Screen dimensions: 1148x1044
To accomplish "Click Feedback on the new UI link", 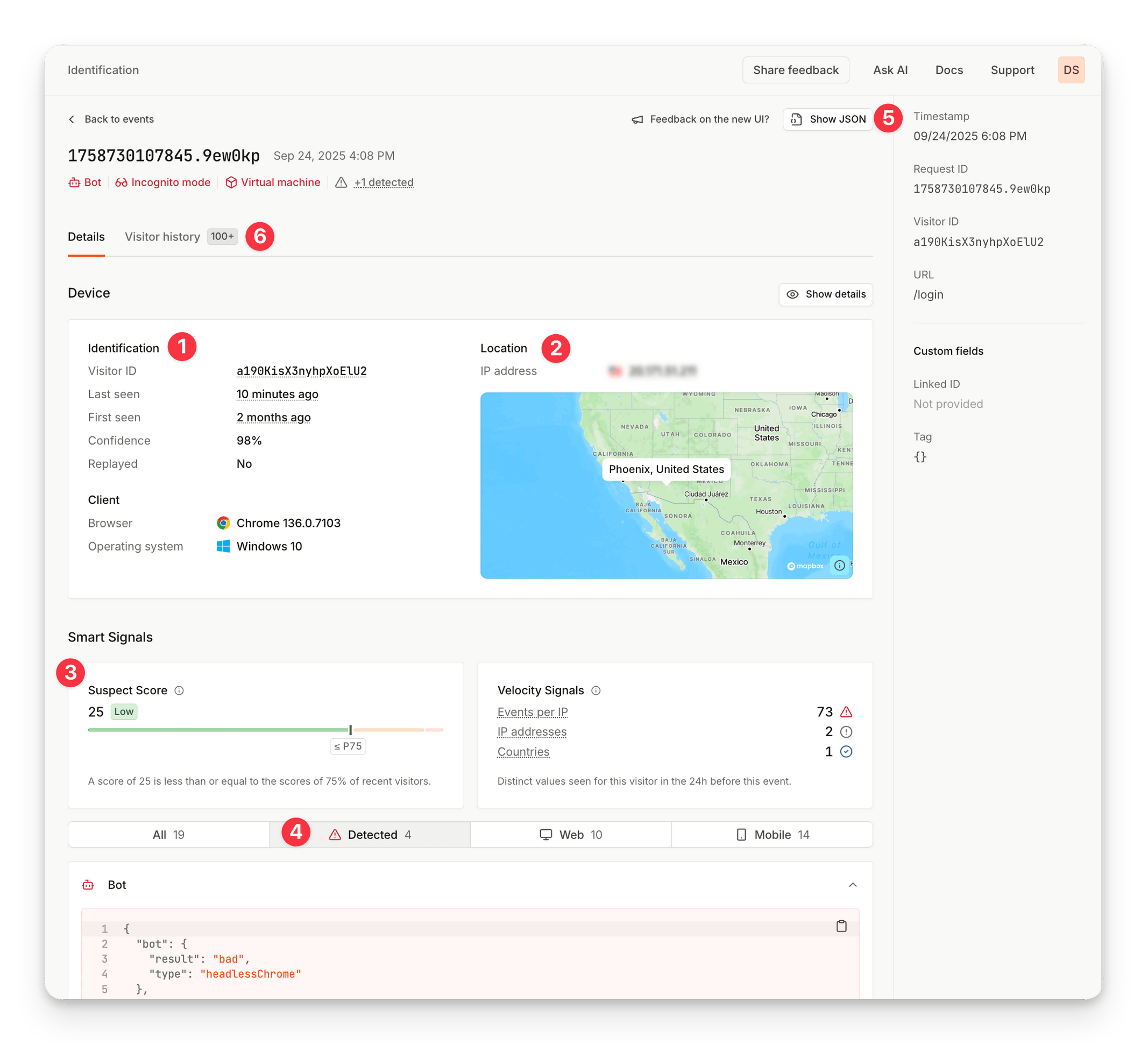I will click(700, 119).
